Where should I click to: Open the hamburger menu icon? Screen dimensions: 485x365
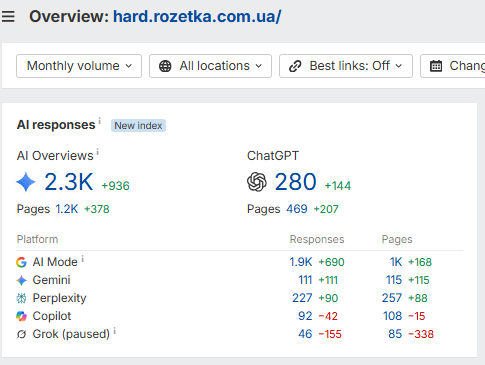[x=8, y=16]
